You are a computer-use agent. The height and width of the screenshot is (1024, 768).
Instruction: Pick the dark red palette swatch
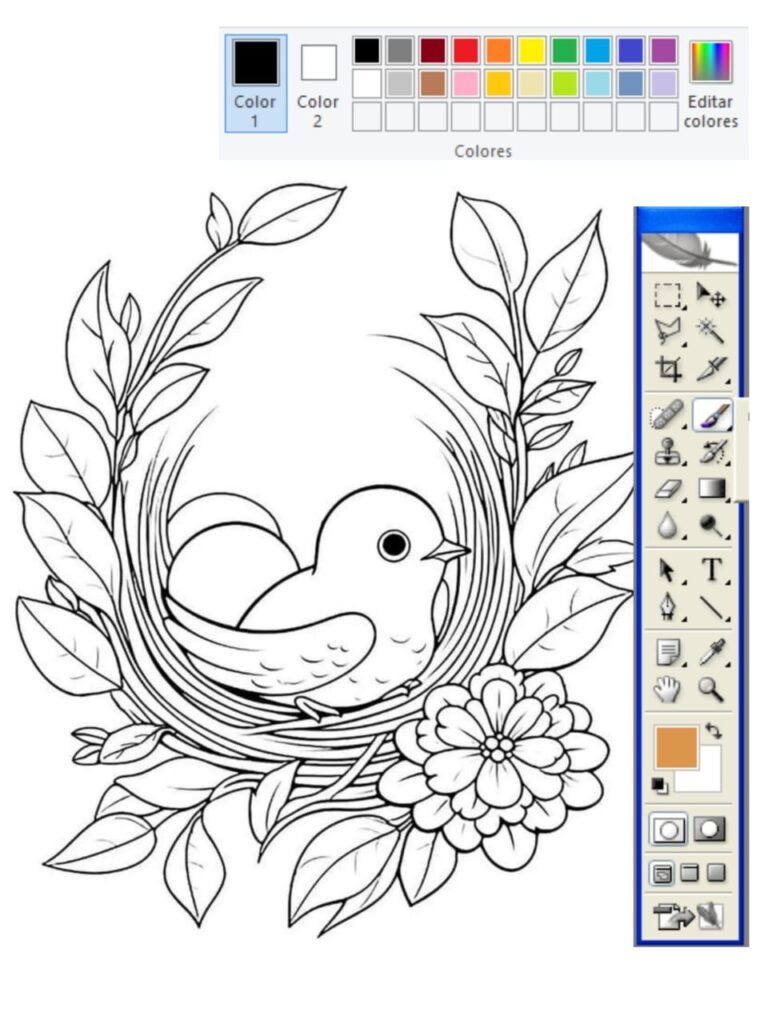(x=433, y=50)
